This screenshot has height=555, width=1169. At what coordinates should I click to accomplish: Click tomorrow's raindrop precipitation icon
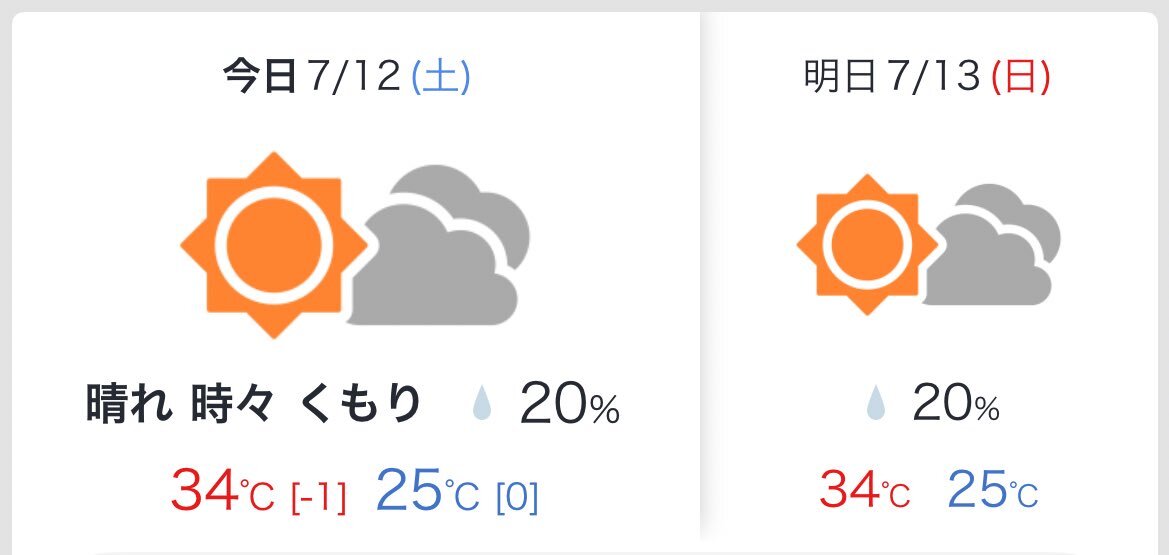875,406
